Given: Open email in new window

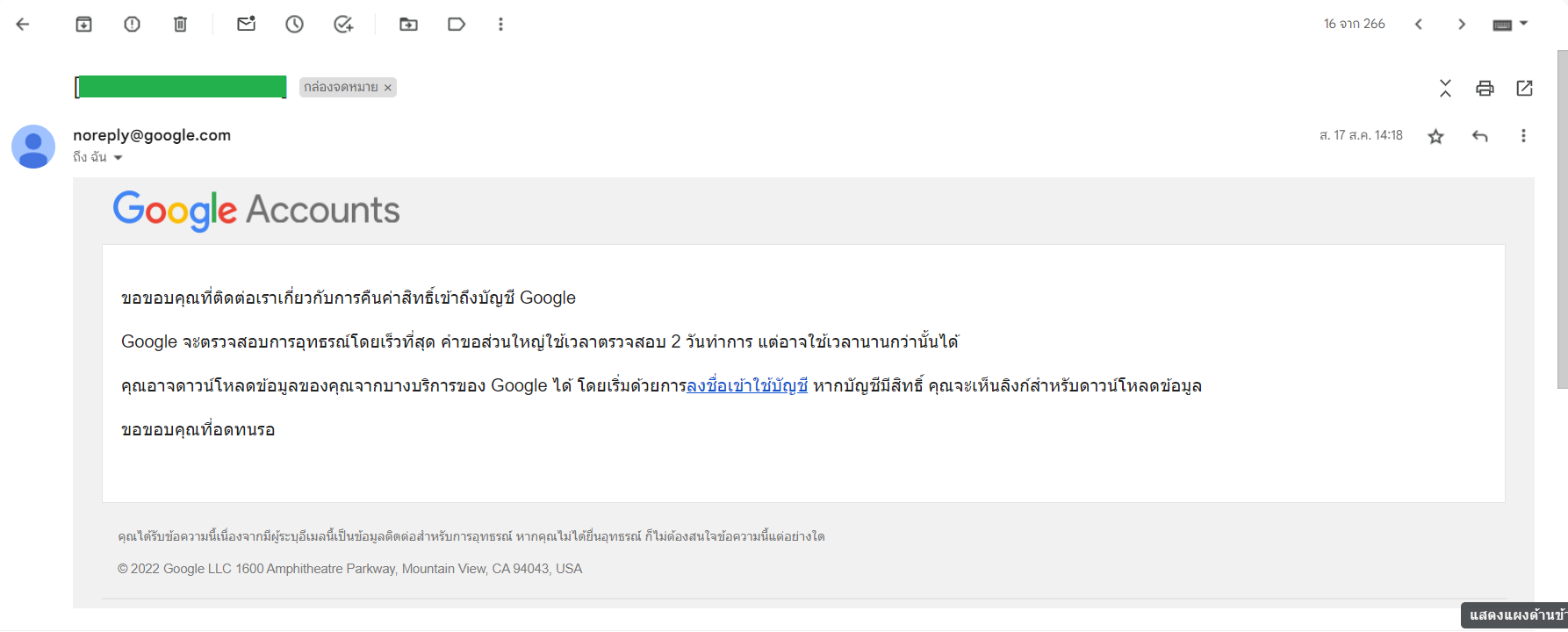Looking at the screenshot, I should pyautogui.click(x=1525, y=88).
